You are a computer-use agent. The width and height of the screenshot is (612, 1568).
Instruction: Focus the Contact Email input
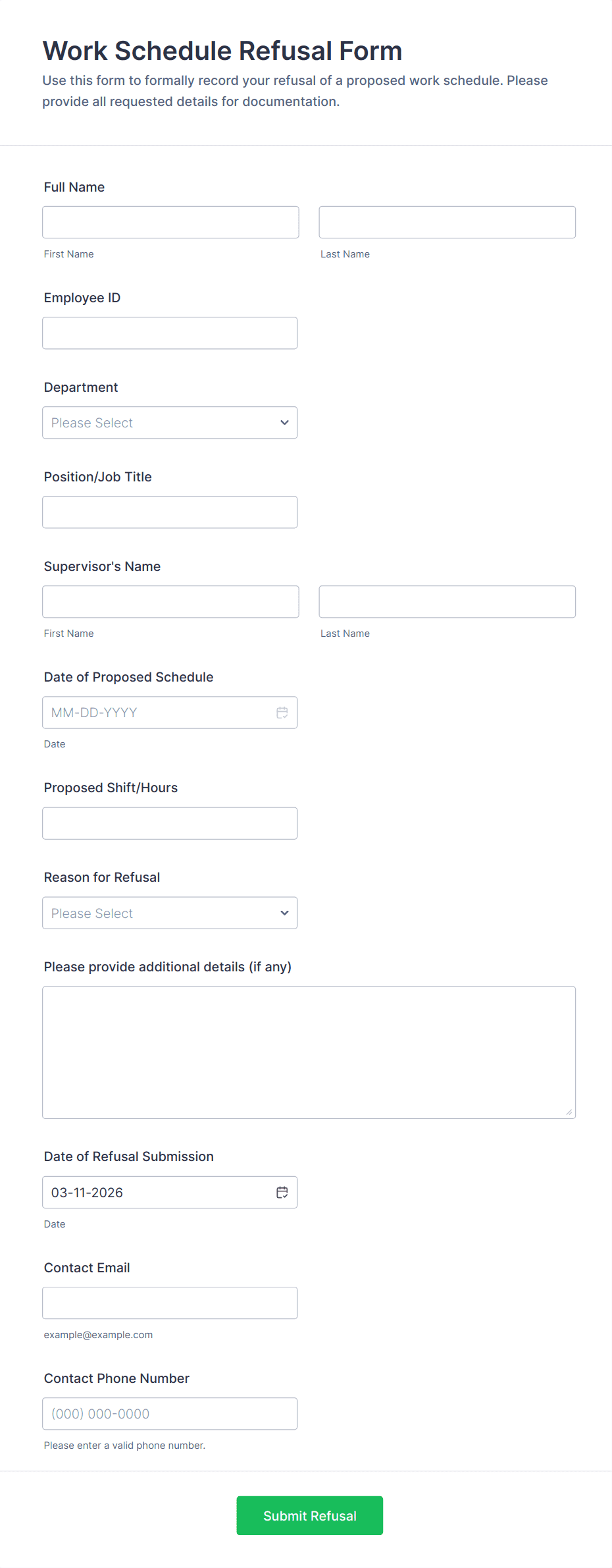click(x=169, y=1303)
